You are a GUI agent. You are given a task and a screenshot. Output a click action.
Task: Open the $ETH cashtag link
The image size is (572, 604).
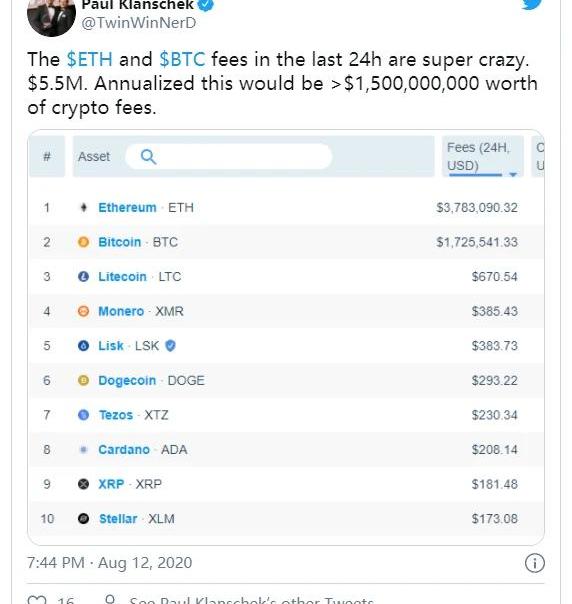[x=89, y=60]
